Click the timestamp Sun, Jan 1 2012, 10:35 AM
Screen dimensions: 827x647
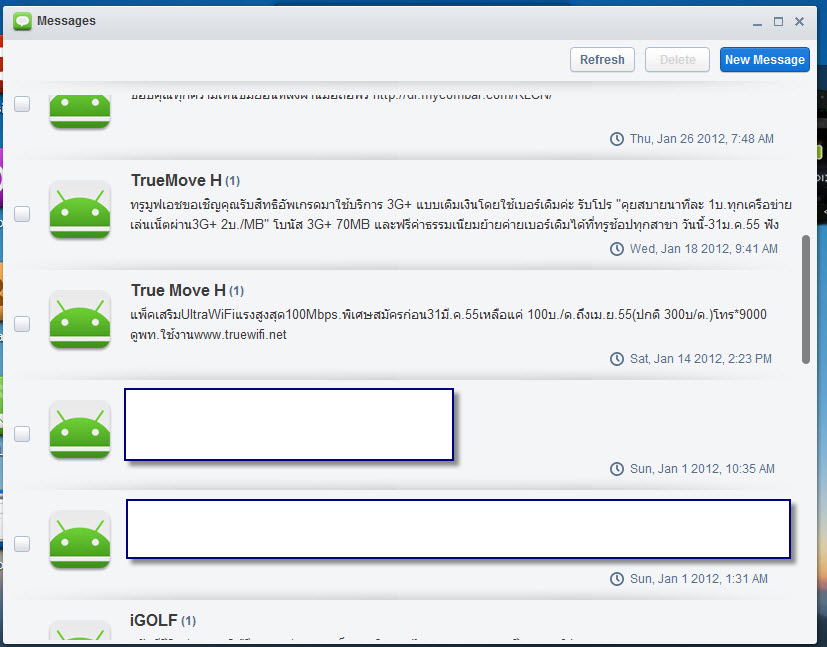[x=702, y=469]
